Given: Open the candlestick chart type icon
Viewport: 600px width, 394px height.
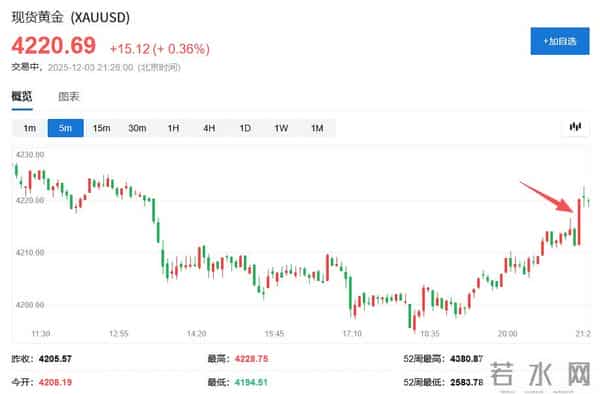Looking at the screenshot, I should tap(575, 127).
